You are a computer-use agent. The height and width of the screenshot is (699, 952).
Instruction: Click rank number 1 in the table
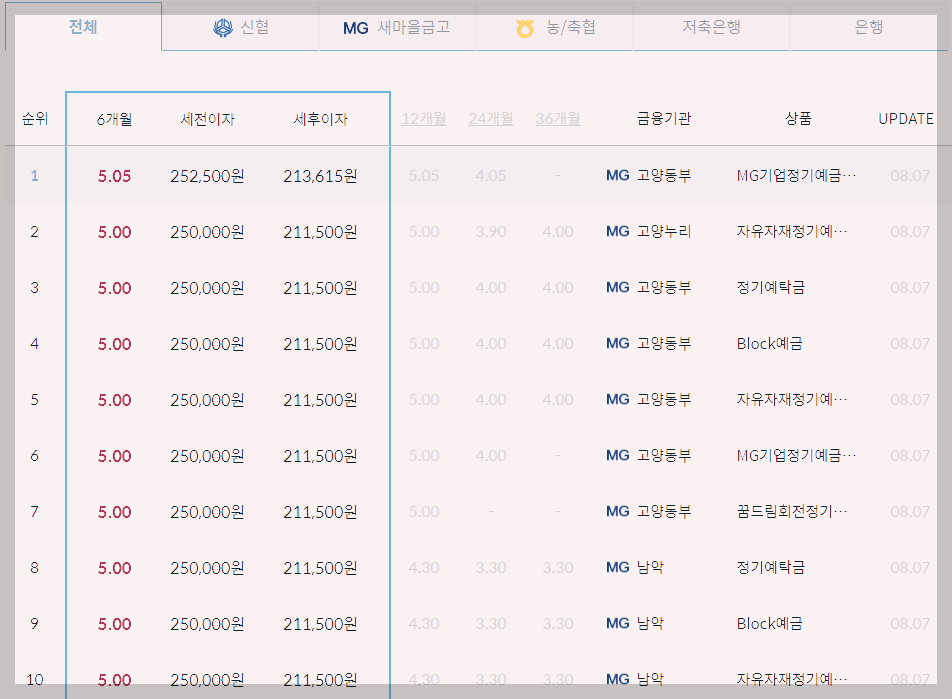[x=35, y=176]
